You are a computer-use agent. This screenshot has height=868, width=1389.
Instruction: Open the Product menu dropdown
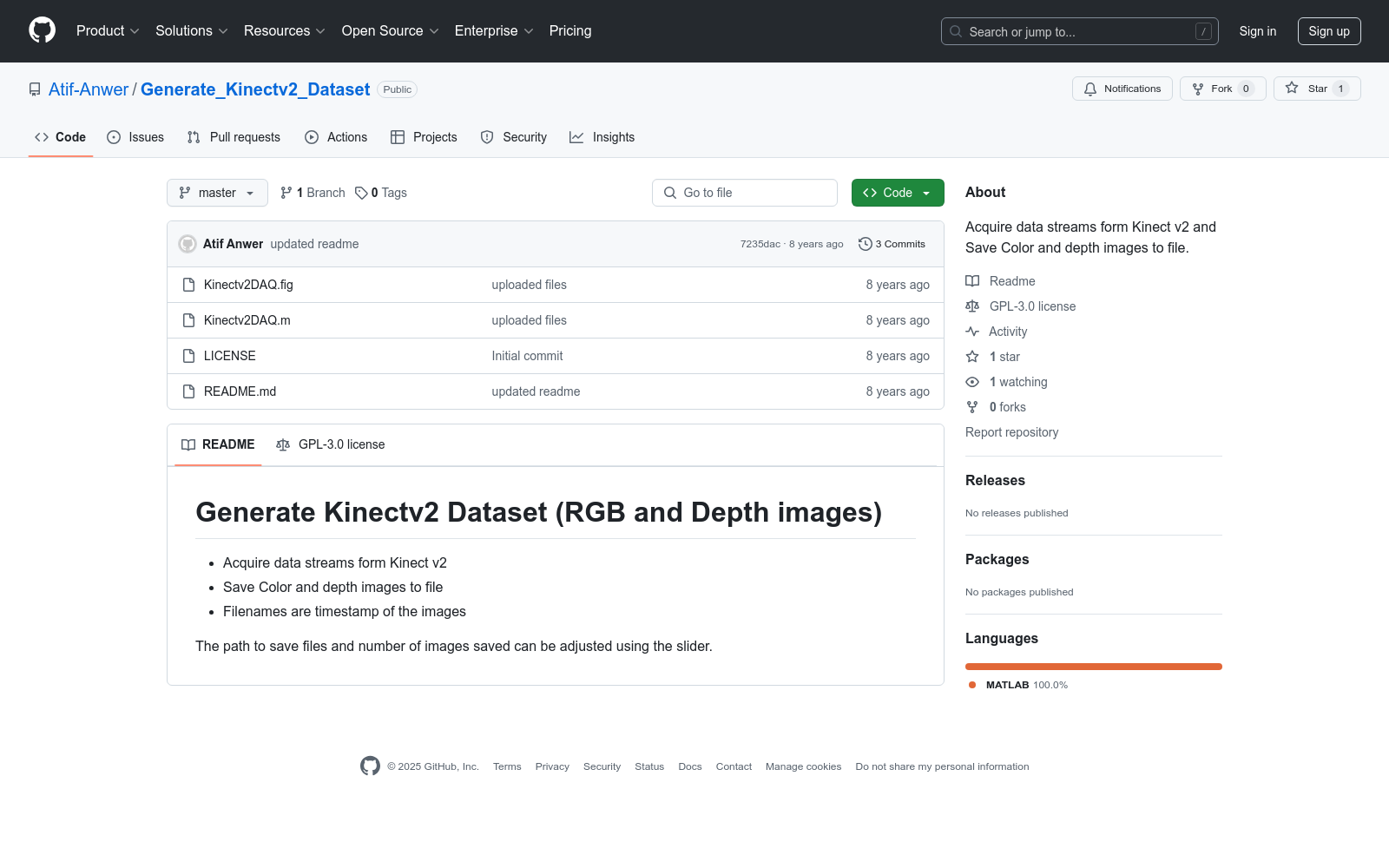(108, 31)
